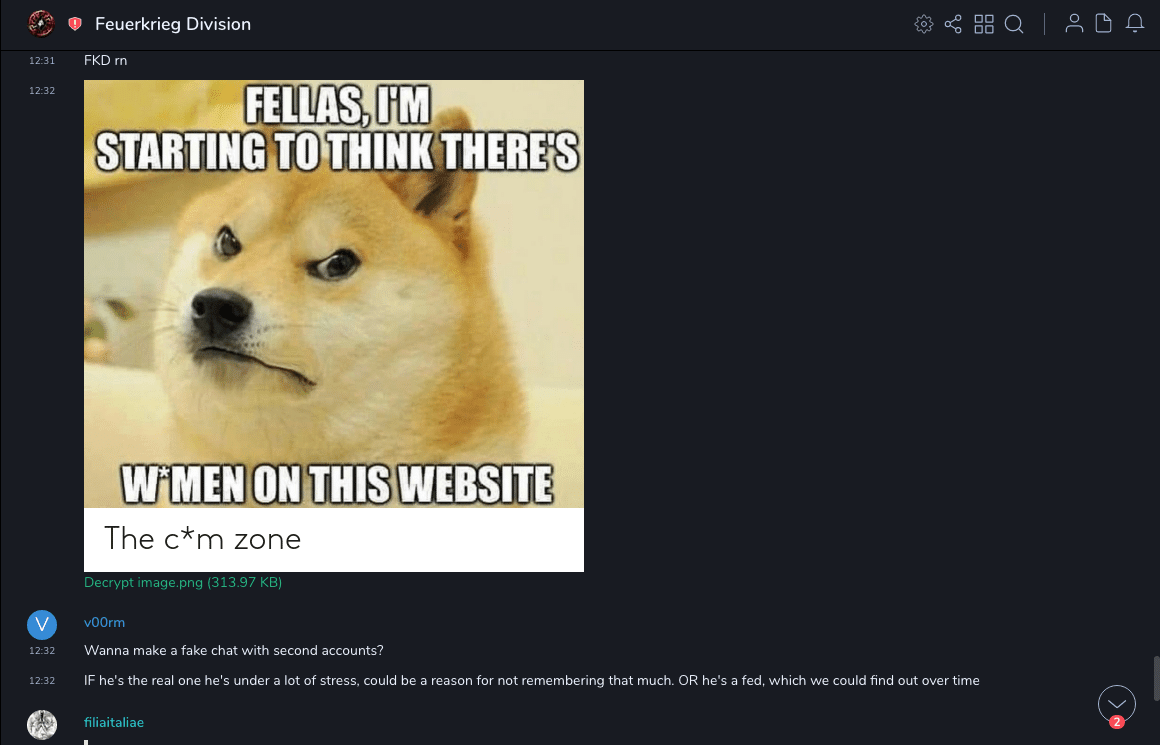
Task: Click the Feuerkrieg Division room avatar
Action: [x=41, y=24]
